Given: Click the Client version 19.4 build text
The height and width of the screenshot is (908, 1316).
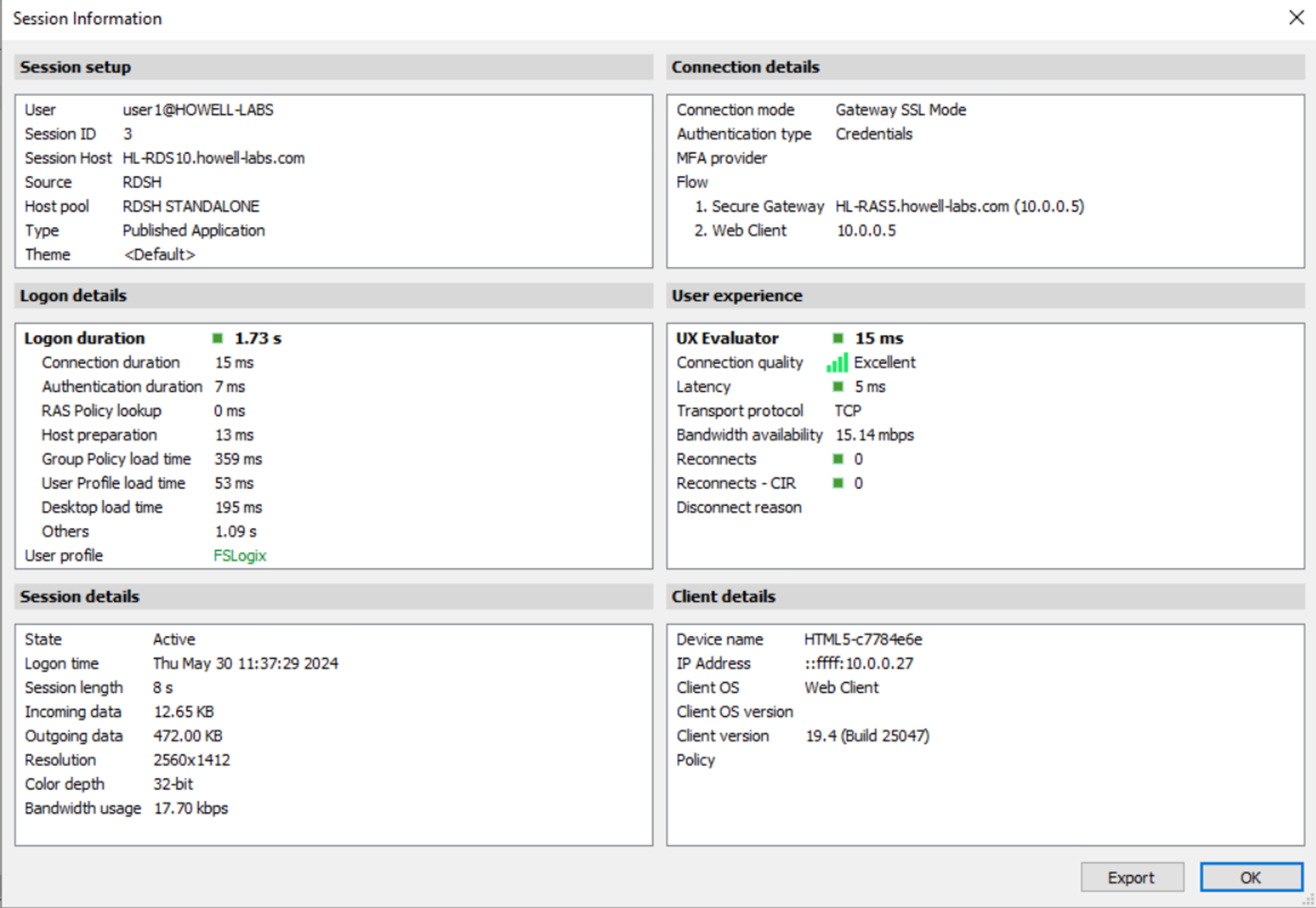Looking at the screenshot, I should pos(867,736).
